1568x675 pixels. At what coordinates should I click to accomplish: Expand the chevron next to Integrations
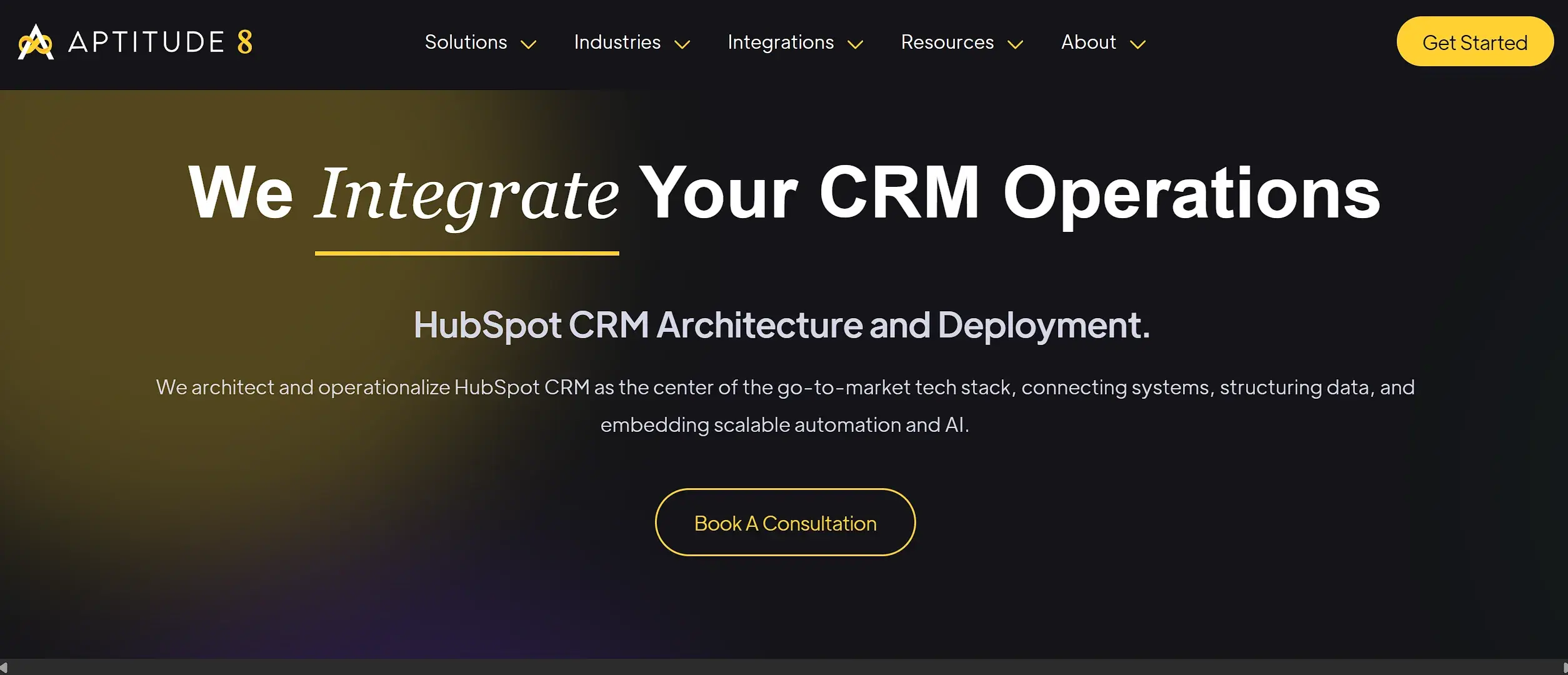(x=856, y=44)
